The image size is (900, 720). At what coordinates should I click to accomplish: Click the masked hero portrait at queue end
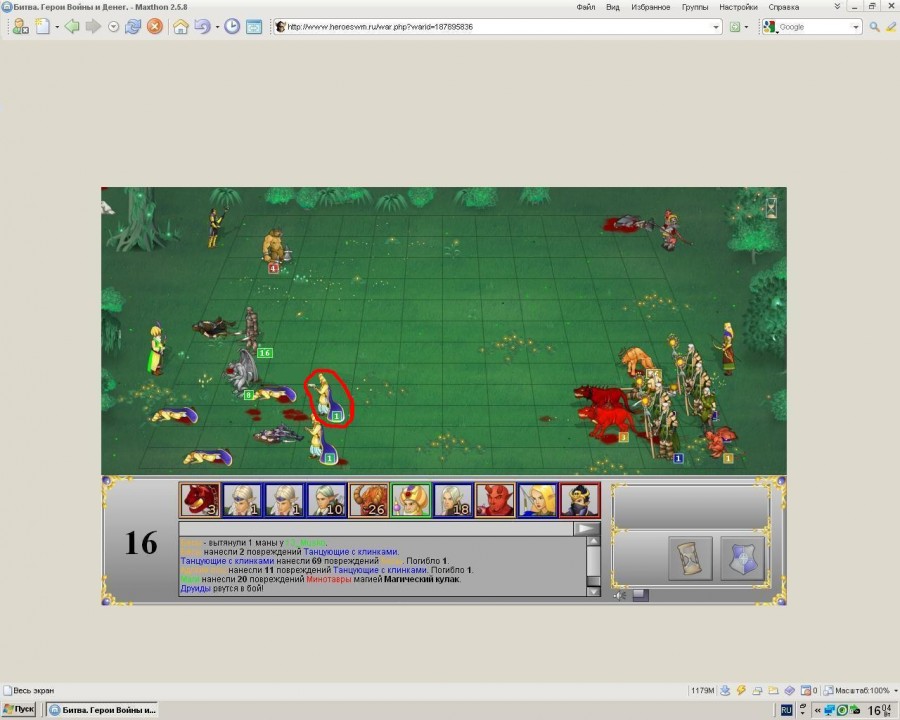click(x=580, y=500)
